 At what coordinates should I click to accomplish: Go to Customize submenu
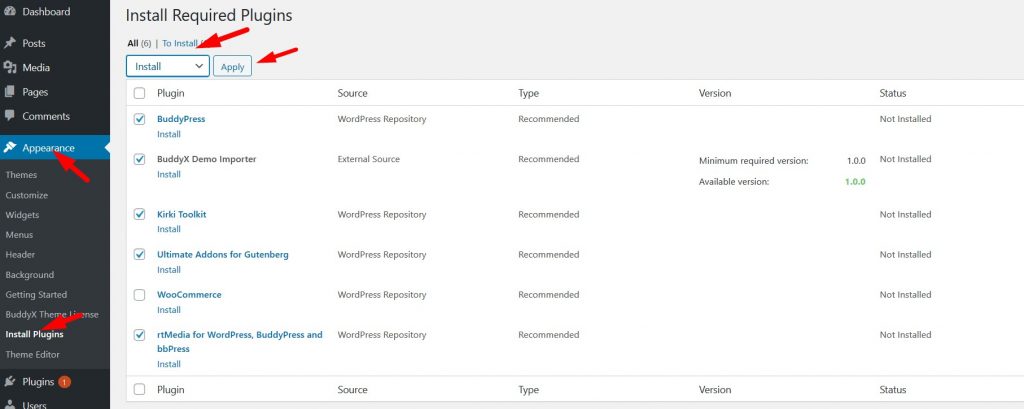click(26, 195)
